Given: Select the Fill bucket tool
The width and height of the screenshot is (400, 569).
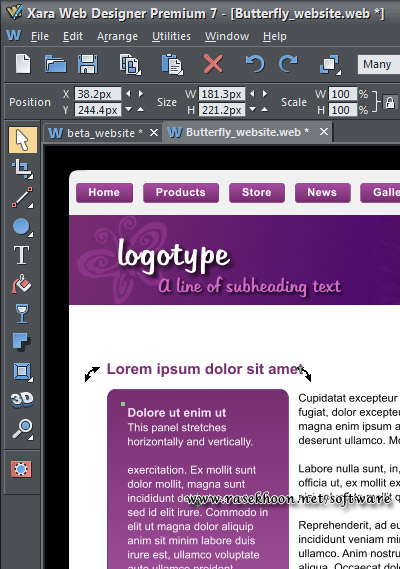Looking at the screenshot, I should pos(21,284).
